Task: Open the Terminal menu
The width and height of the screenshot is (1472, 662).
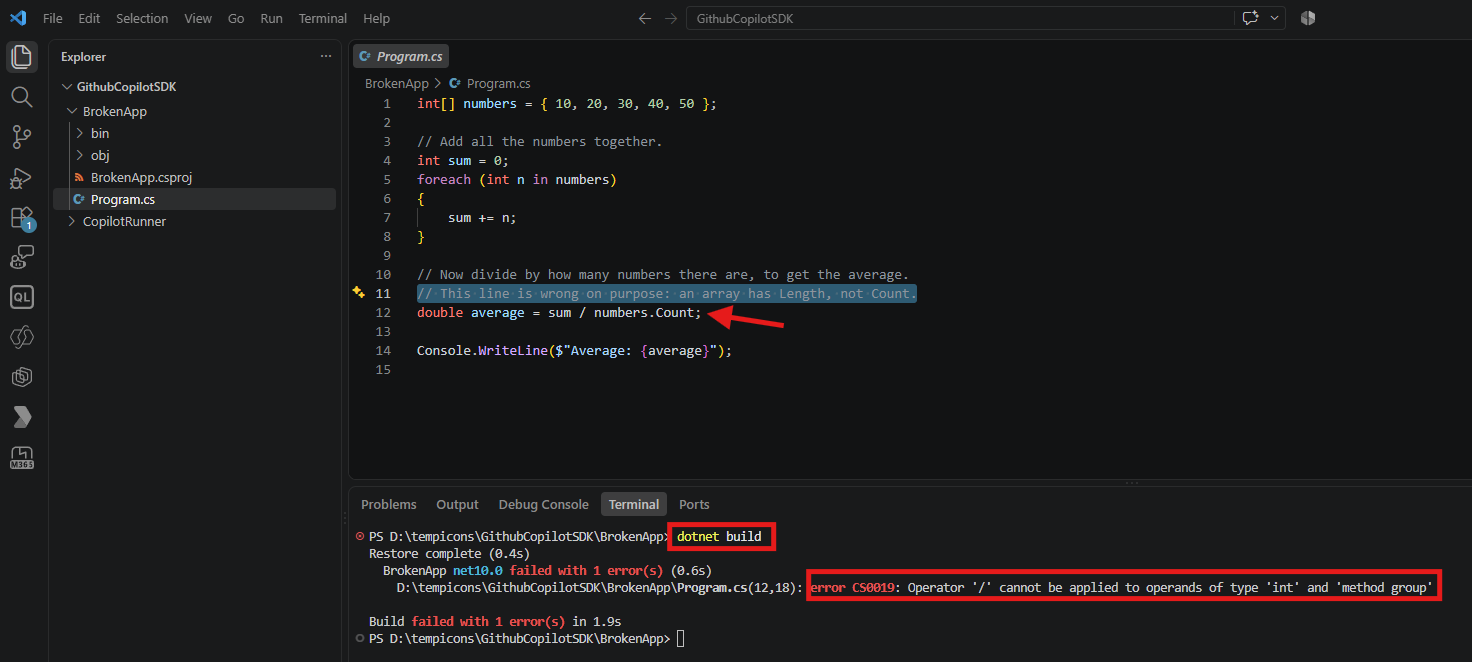Action: (x=323, y=18)
